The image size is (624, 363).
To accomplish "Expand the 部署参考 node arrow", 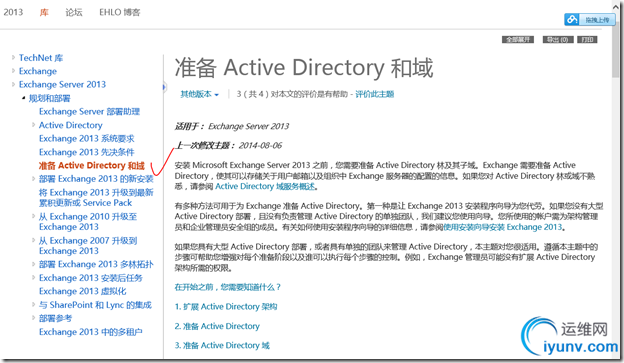I will 33,318.
